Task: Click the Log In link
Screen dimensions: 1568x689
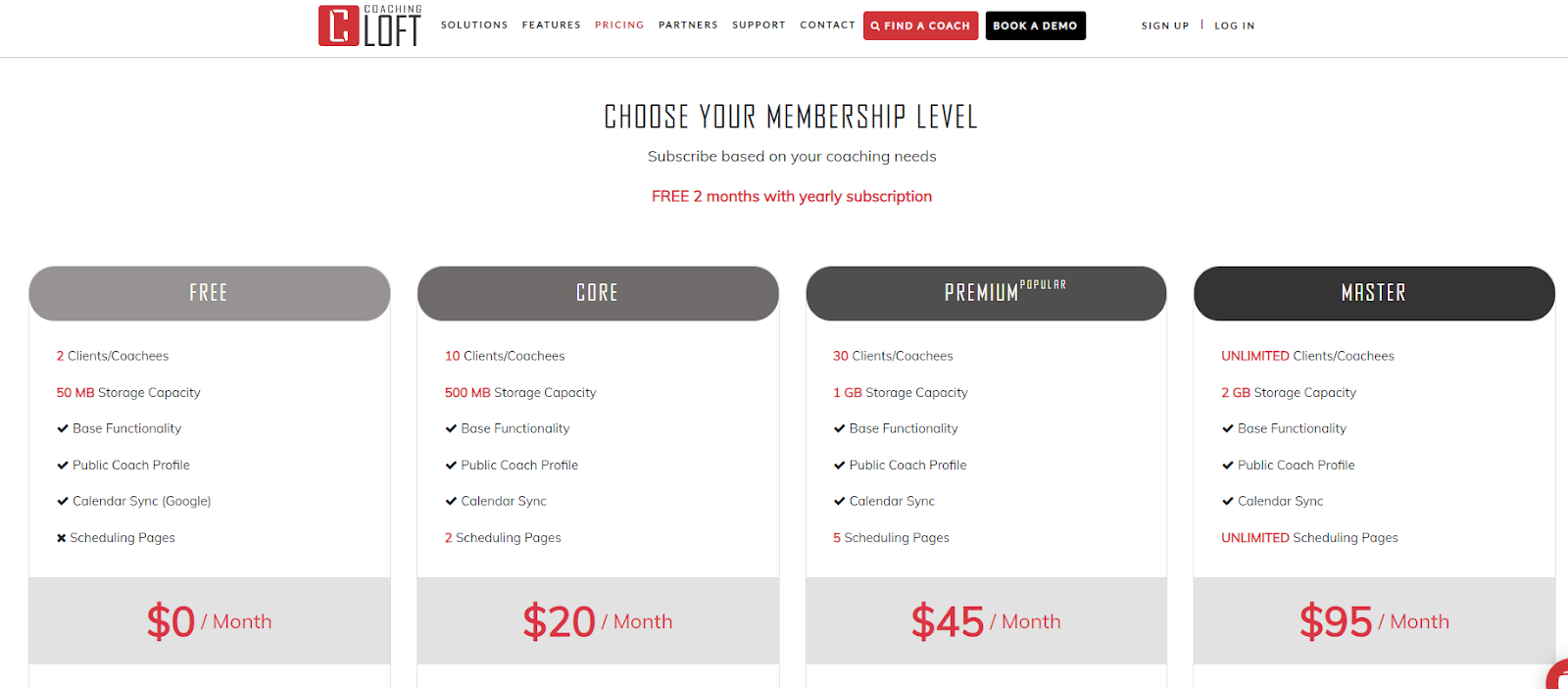Action: pyautogui.click(x=1235, y=25)
